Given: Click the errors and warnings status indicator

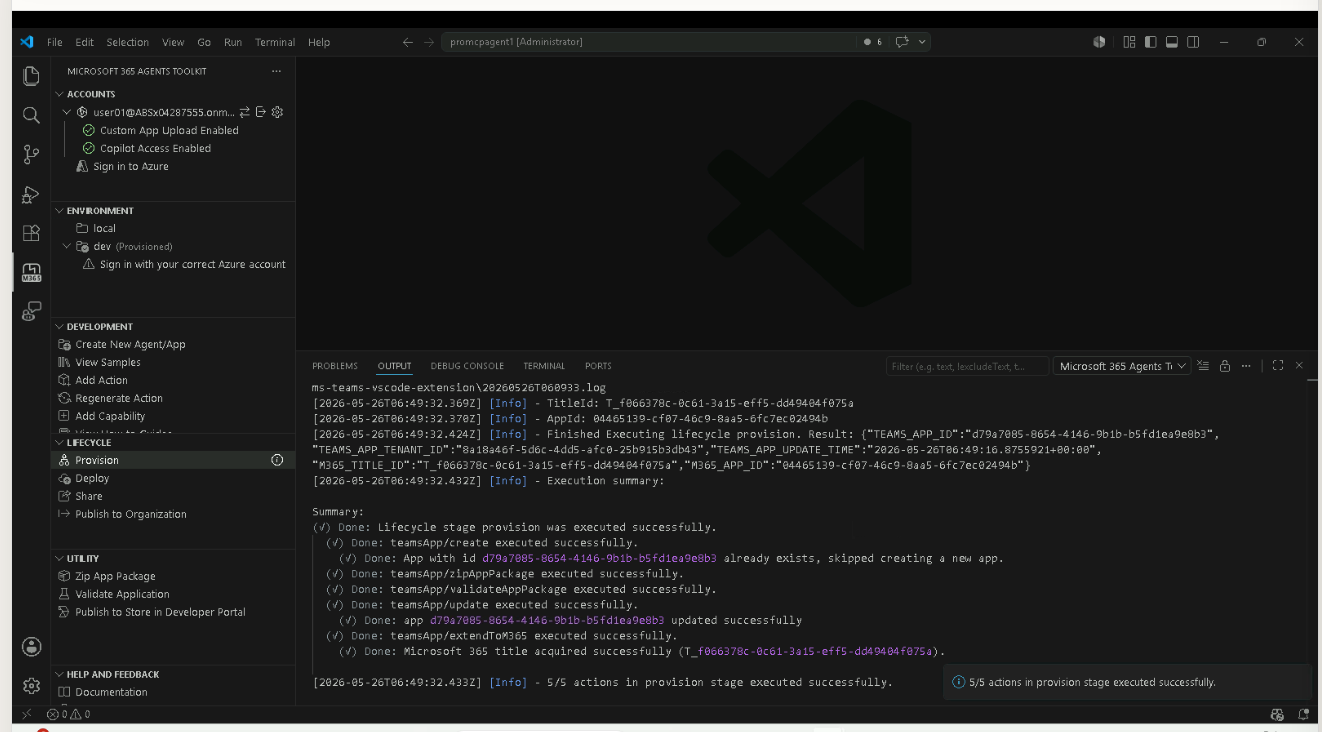Looking at the screenshot, I should pos(68,714).
